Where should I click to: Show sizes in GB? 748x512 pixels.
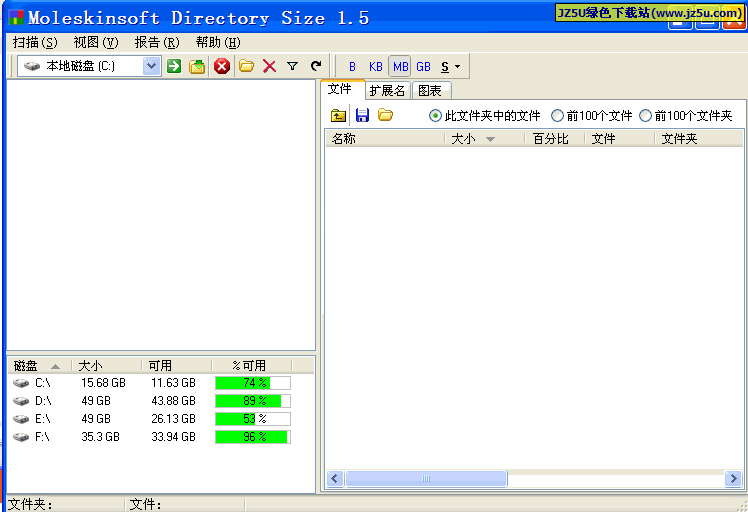click(423, 66)
